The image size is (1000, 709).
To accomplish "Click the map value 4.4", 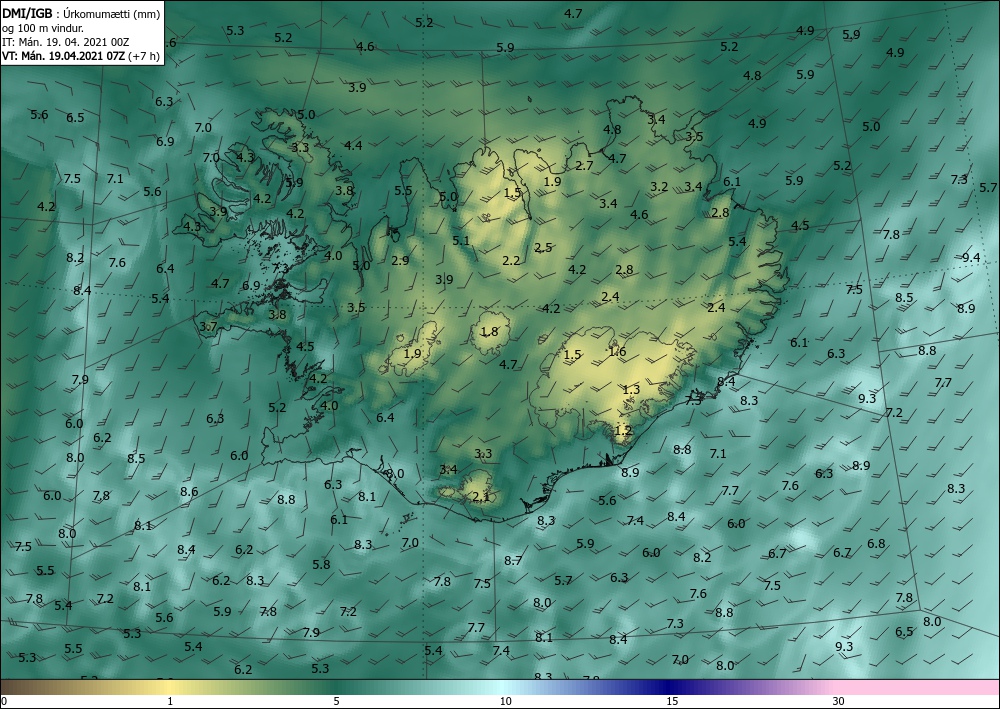I will coord(353,146).
